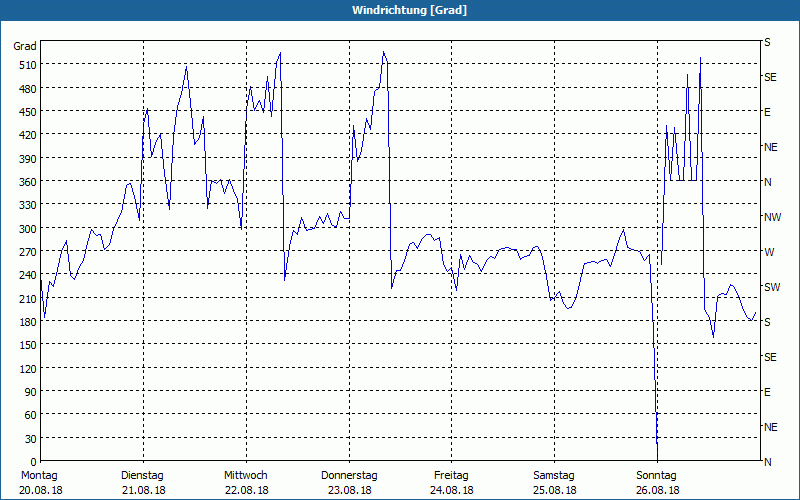
Task: Click the 120 value on left axis
Action: pyautogui.click(x=28, y=368)
